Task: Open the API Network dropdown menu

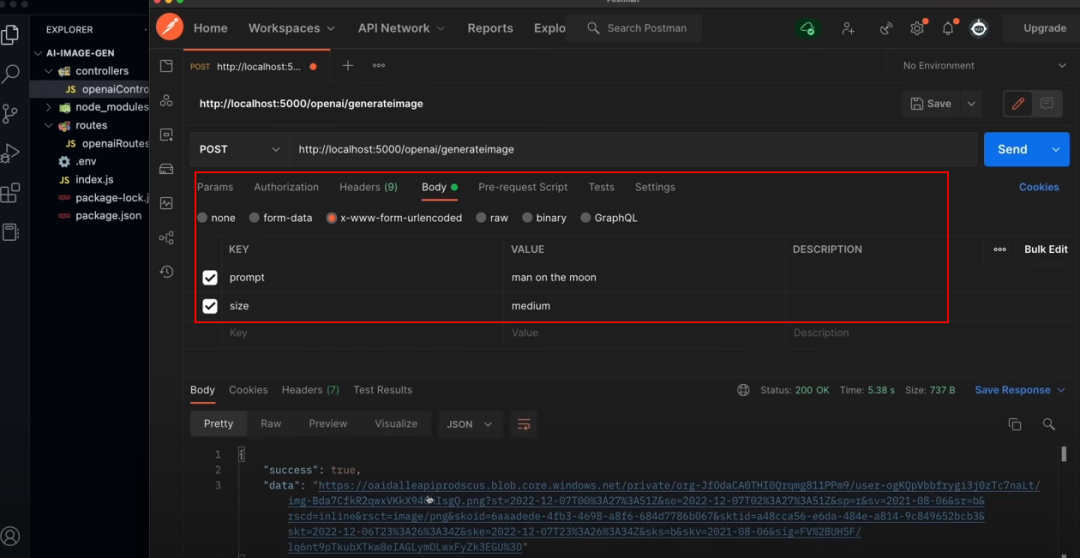Action: [x=402, y=28]
